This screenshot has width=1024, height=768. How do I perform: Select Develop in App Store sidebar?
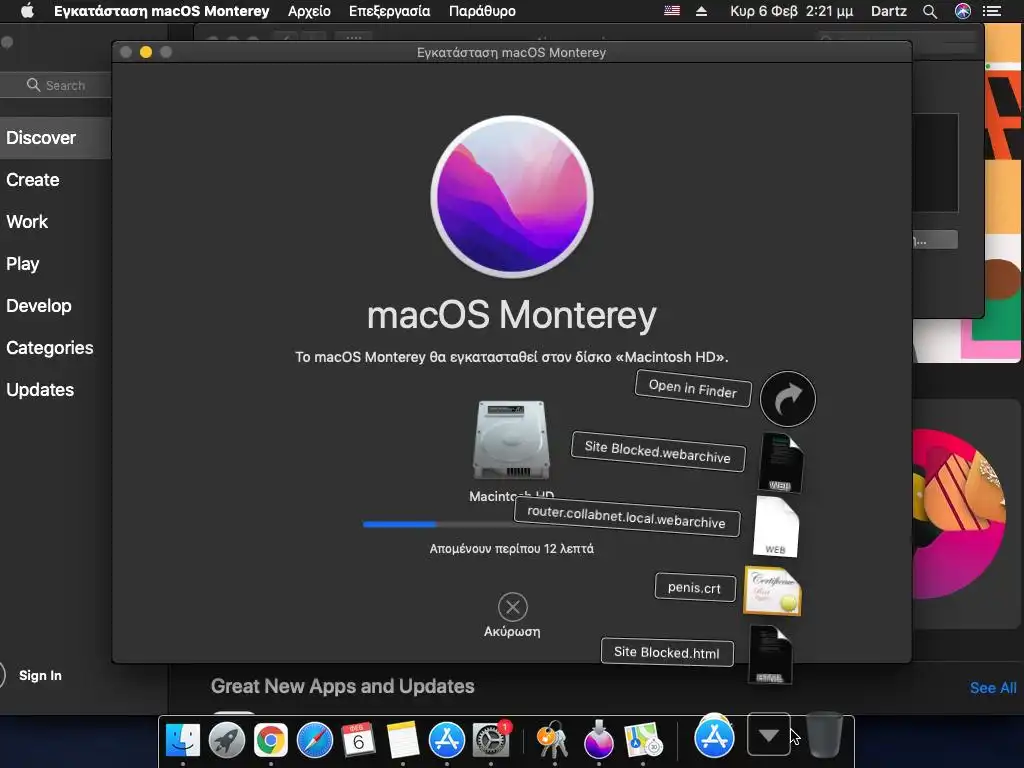tap(39, 306)
